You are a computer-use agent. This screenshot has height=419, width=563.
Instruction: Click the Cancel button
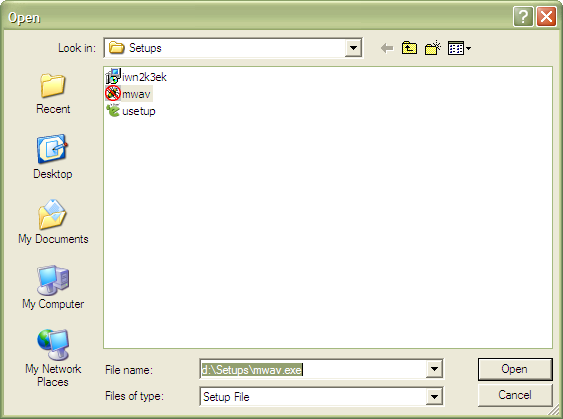coord(515,395)
